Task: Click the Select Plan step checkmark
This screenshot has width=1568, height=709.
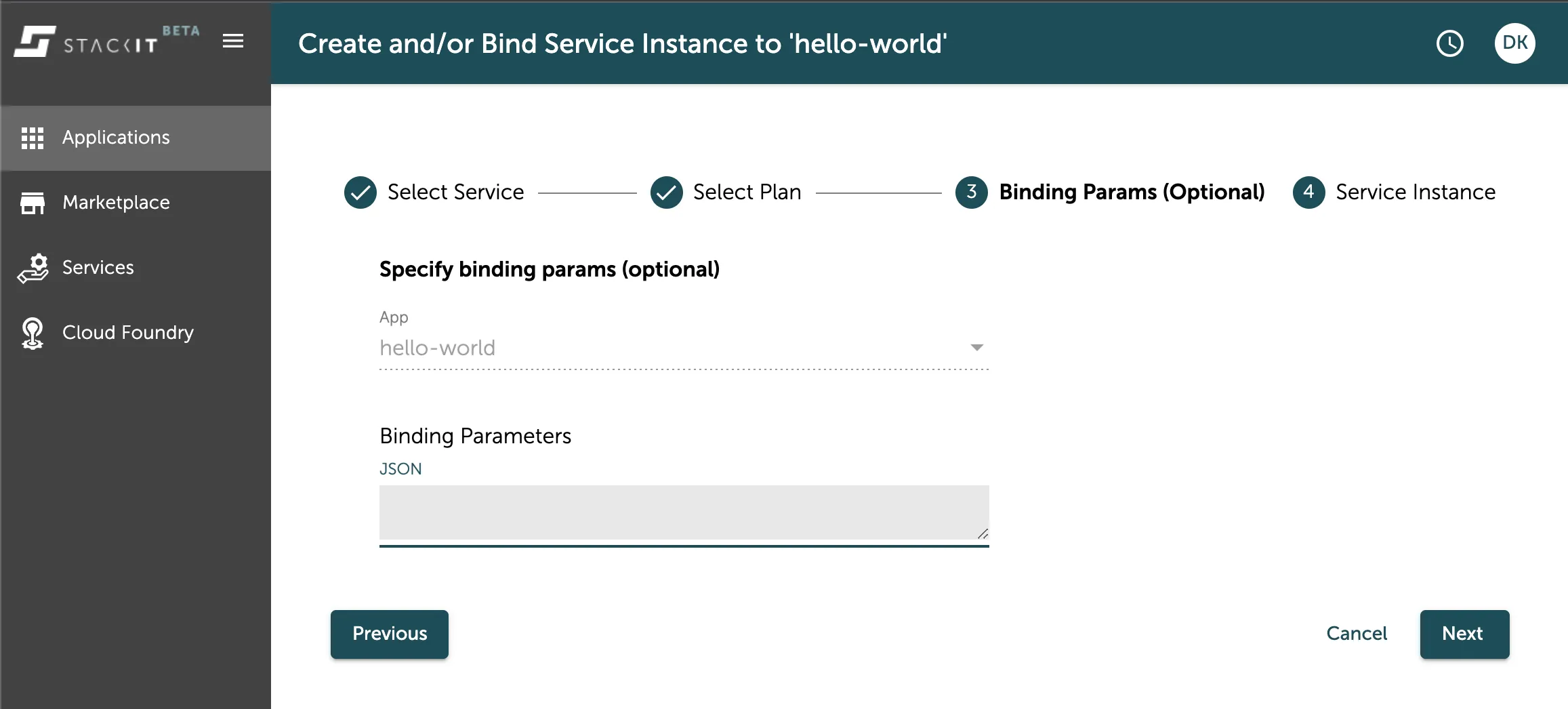Action: pyautogui.click(x=667, y=193)
